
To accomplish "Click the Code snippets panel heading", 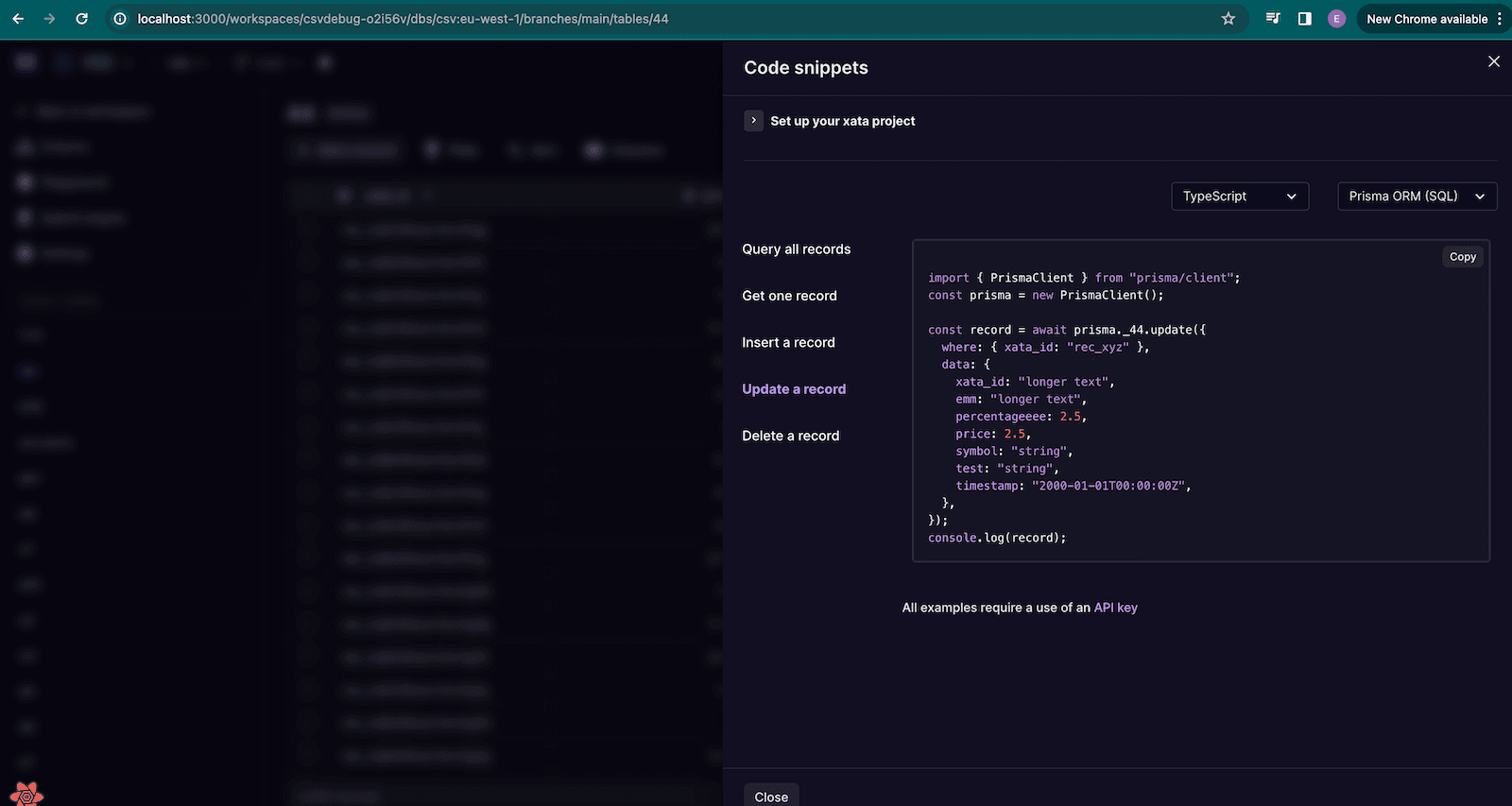I will (806, 68).
